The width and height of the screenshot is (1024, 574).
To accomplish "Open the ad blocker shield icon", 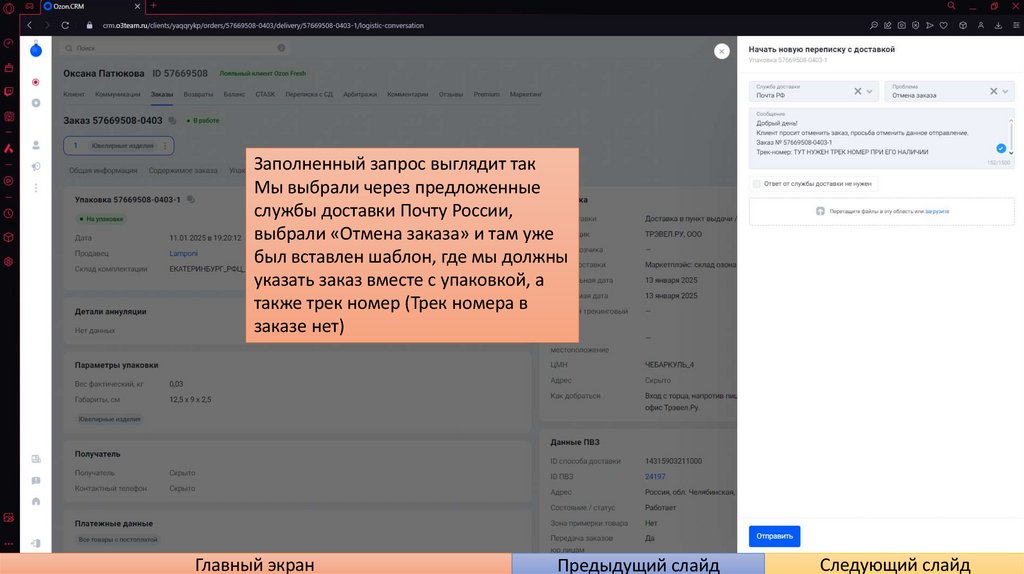I will click(916, 25).
